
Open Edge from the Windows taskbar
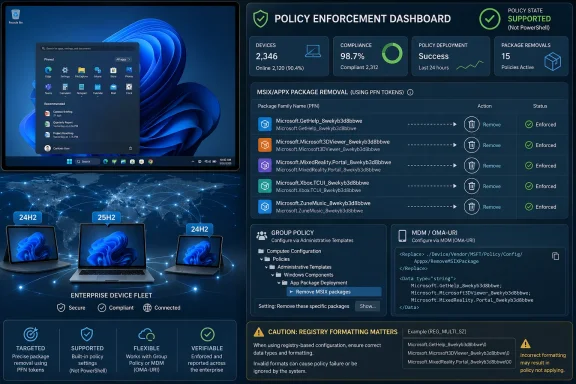105,162
